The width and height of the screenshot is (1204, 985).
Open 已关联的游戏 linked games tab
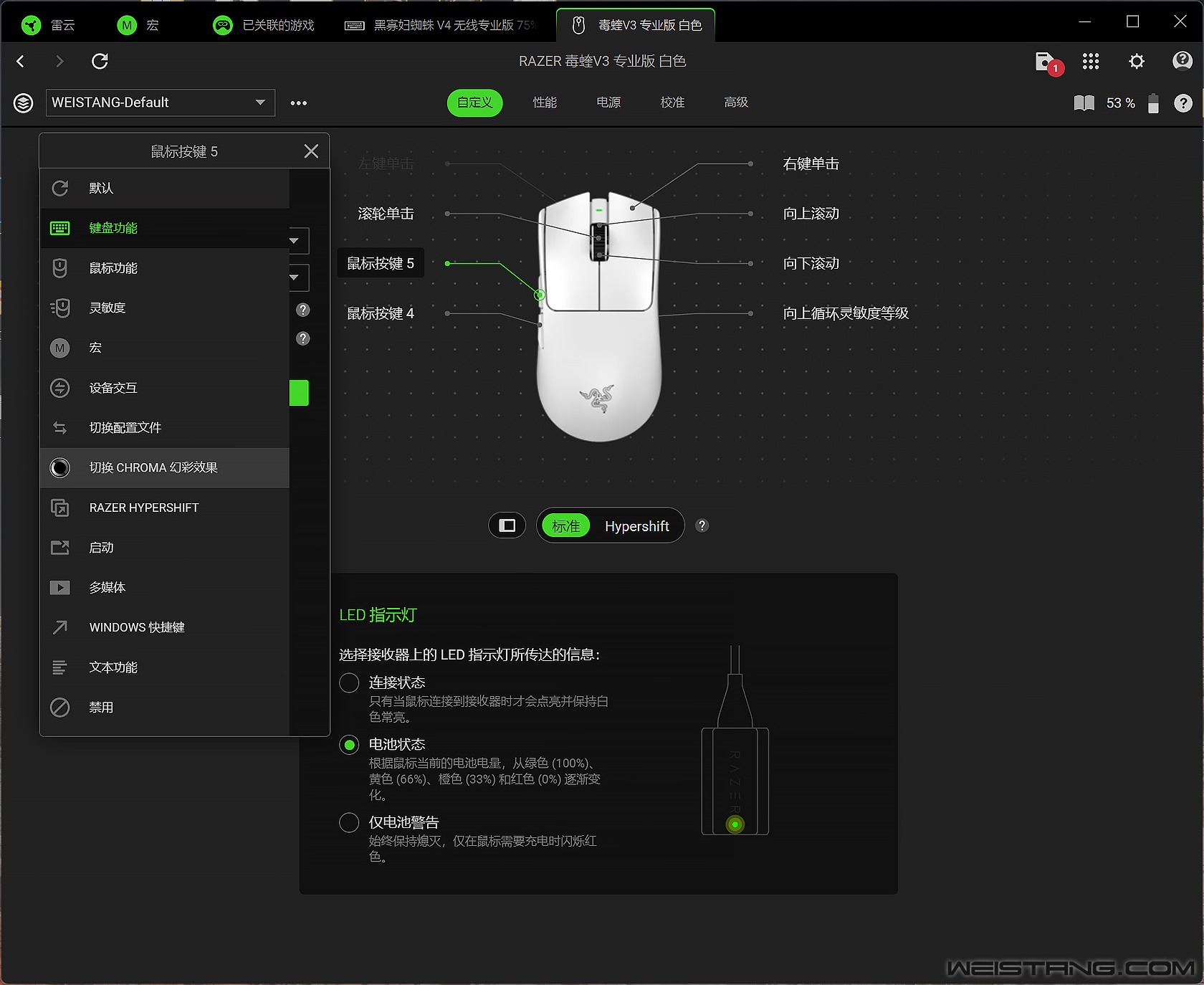264,26
